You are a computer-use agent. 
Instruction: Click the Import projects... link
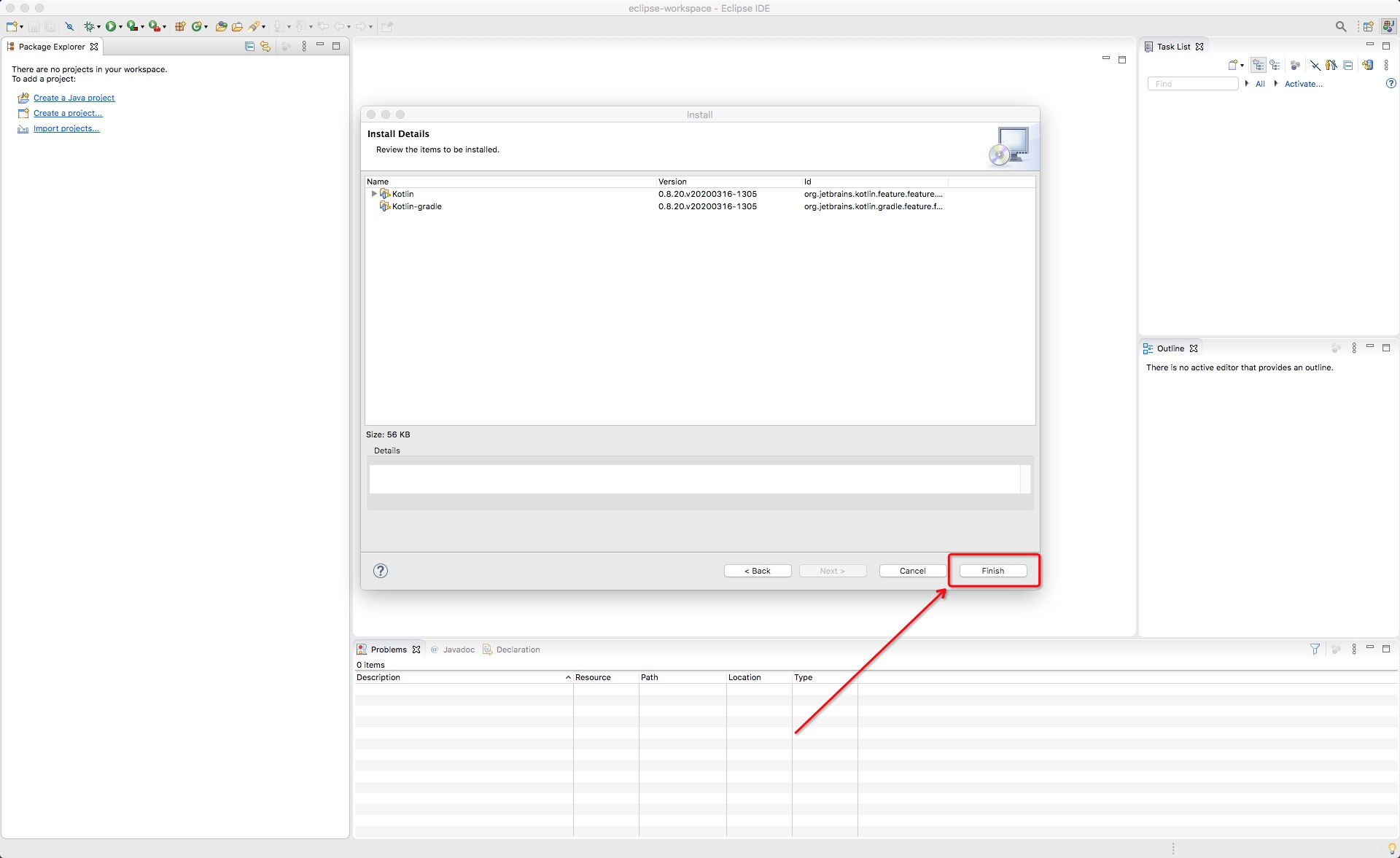click(66, 128)
